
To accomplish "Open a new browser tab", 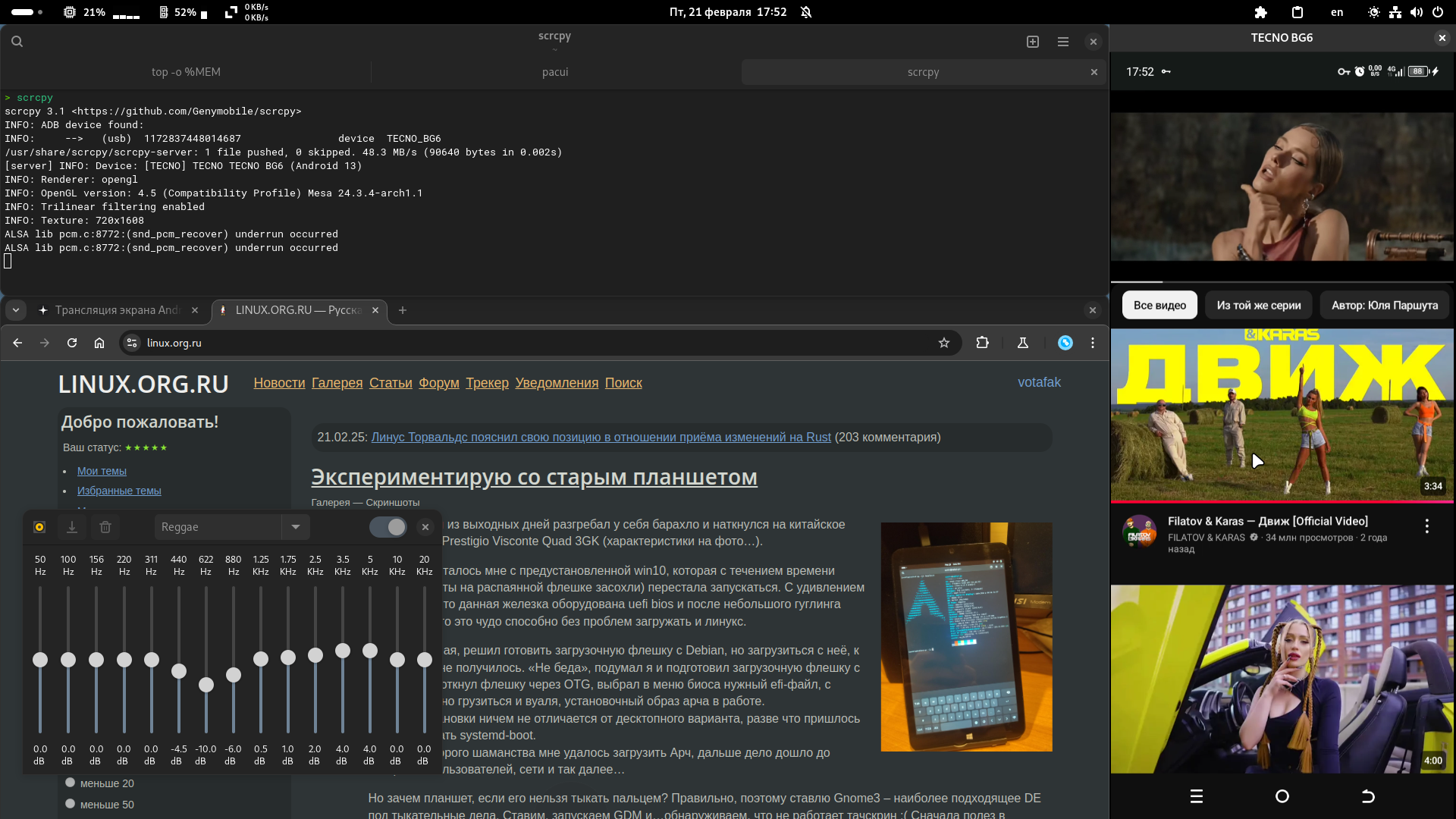I will [403, 310].
